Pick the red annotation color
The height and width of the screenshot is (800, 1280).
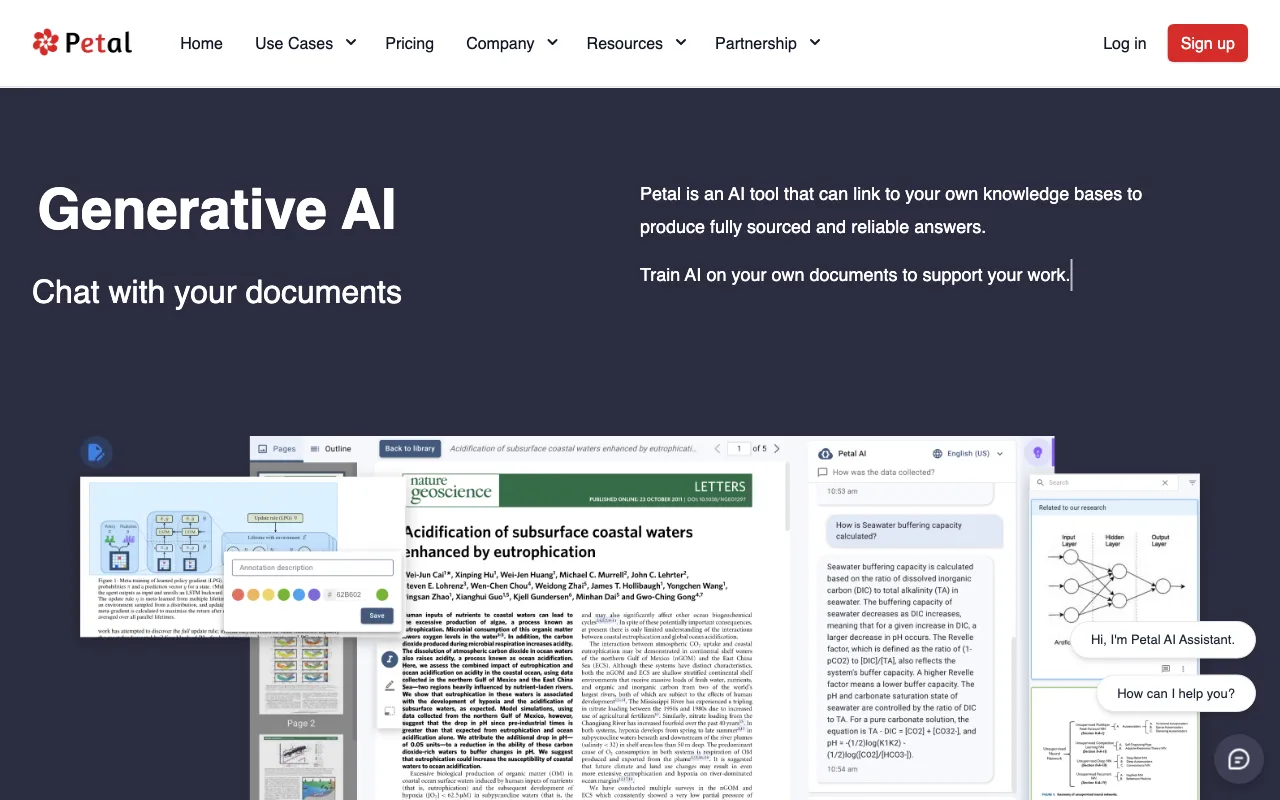click(x=238, y=594)
